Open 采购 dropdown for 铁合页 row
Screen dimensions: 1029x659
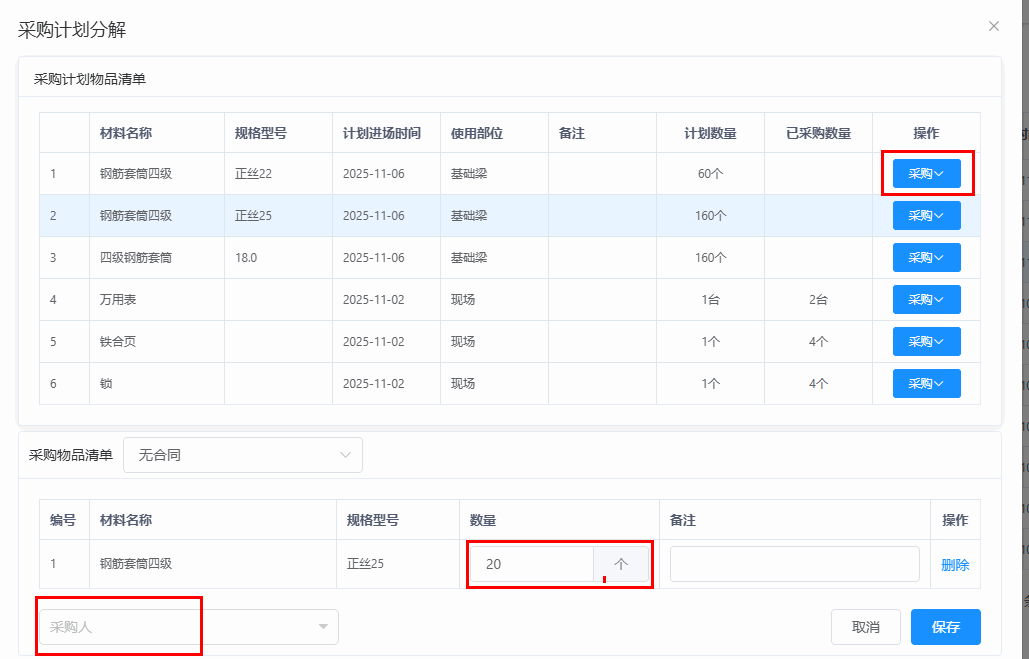926,342
